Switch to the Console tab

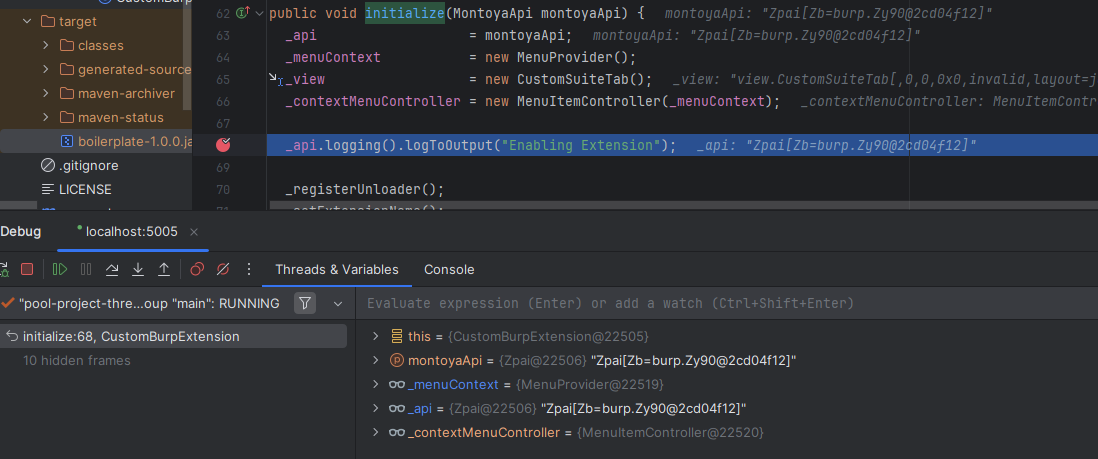click(449, 270)
